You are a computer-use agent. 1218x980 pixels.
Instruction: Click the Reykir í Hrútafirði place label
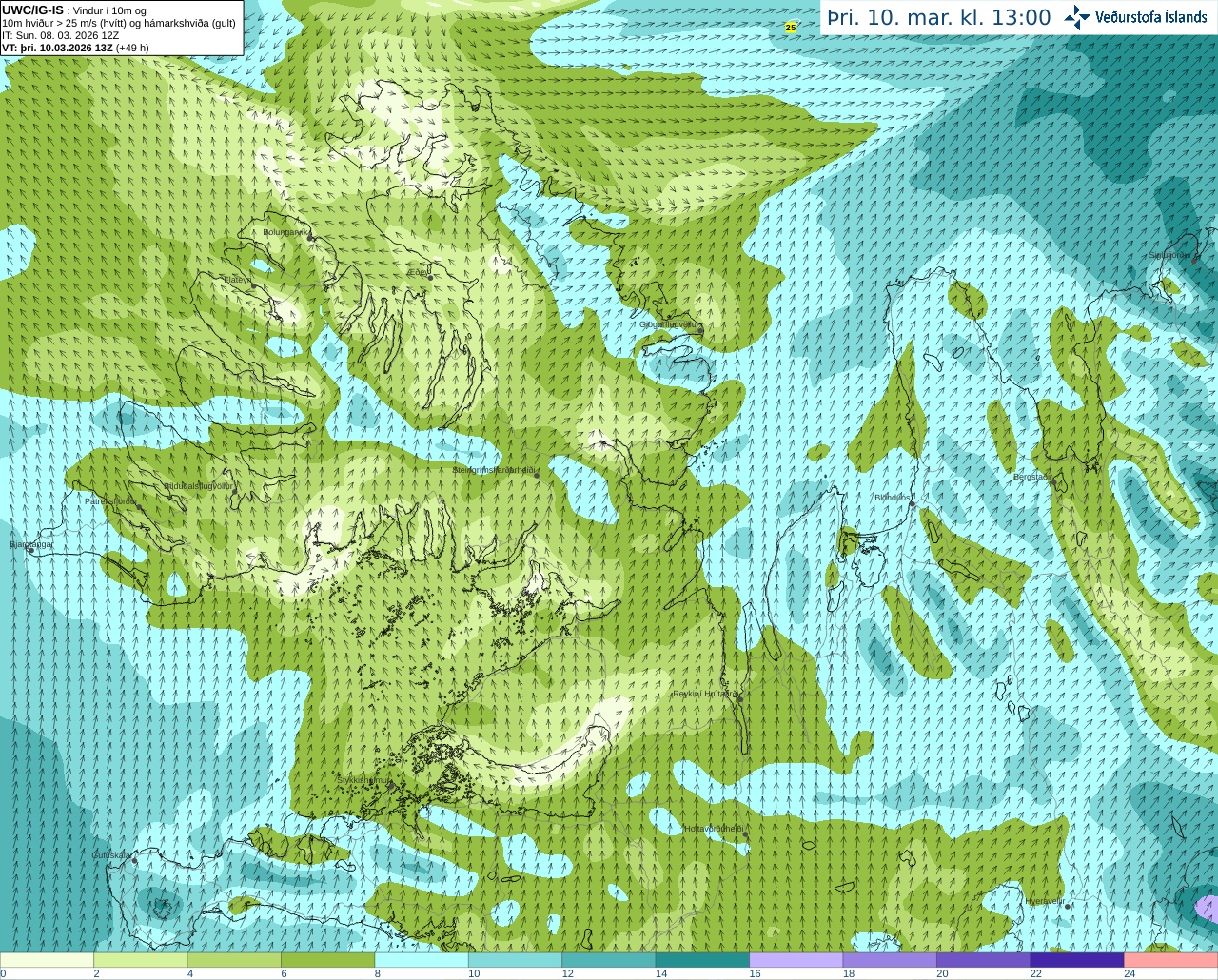[x=705, y=694]
